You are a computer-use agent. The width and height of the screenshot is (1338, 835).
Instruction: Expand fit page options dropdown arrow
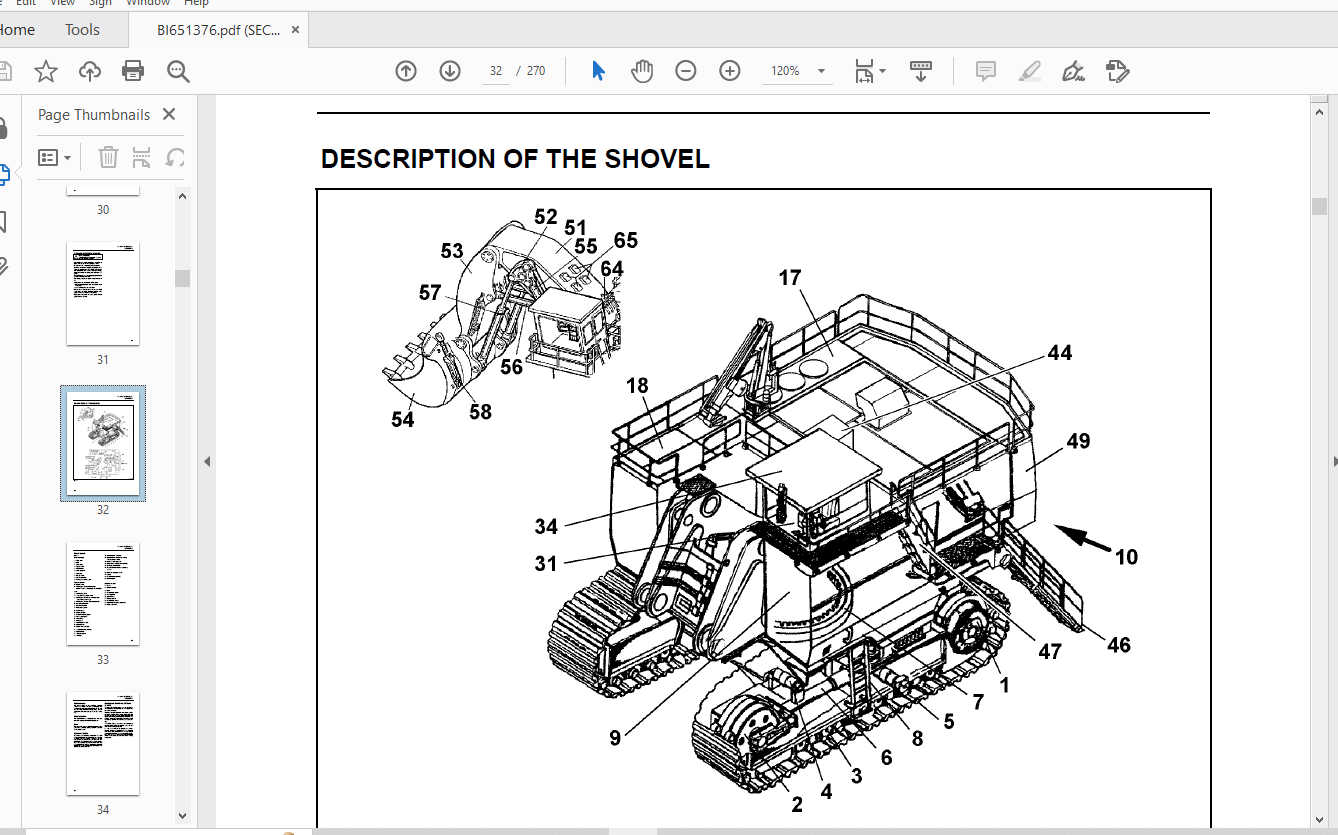(x=882, y=71)
